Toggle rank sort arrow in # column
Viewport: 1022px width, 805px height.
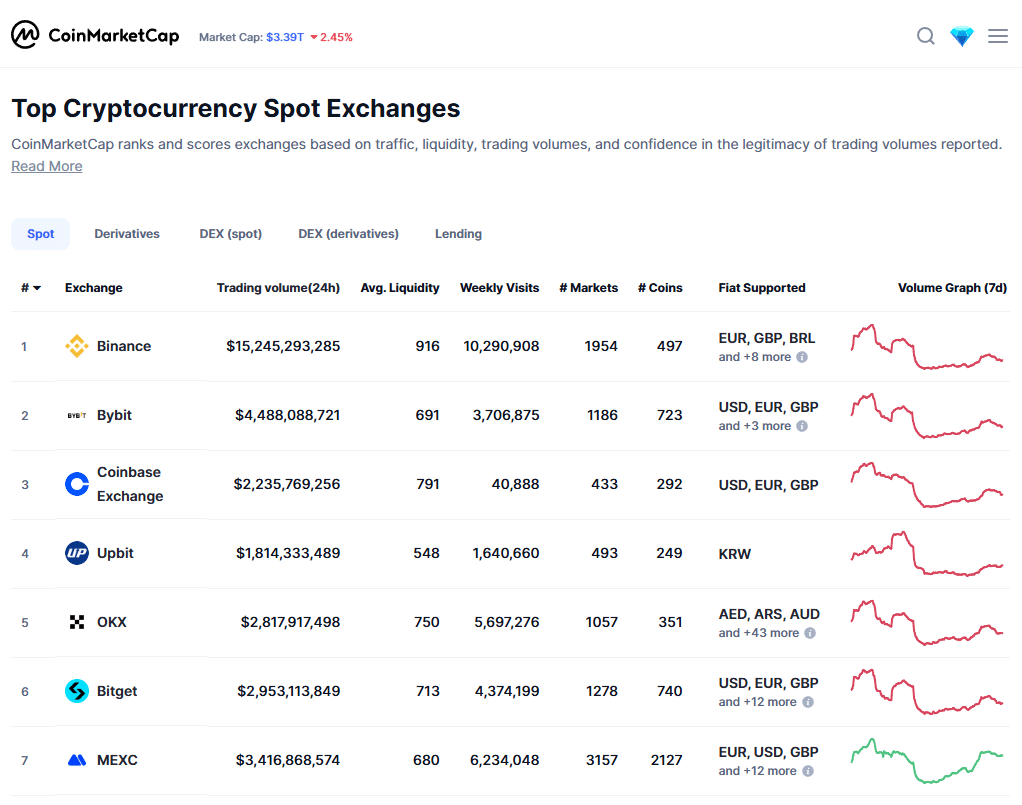pos(37,288)
